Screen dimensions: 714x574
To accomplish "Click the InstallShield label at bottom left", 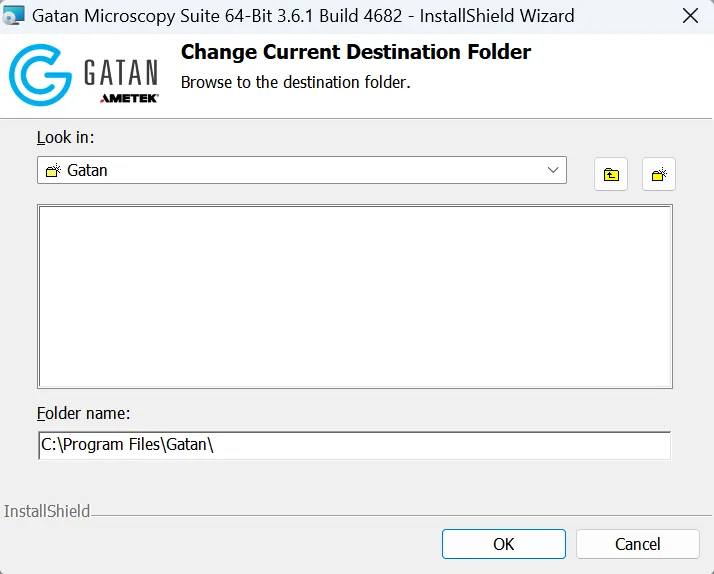I will tap(47, 511).
